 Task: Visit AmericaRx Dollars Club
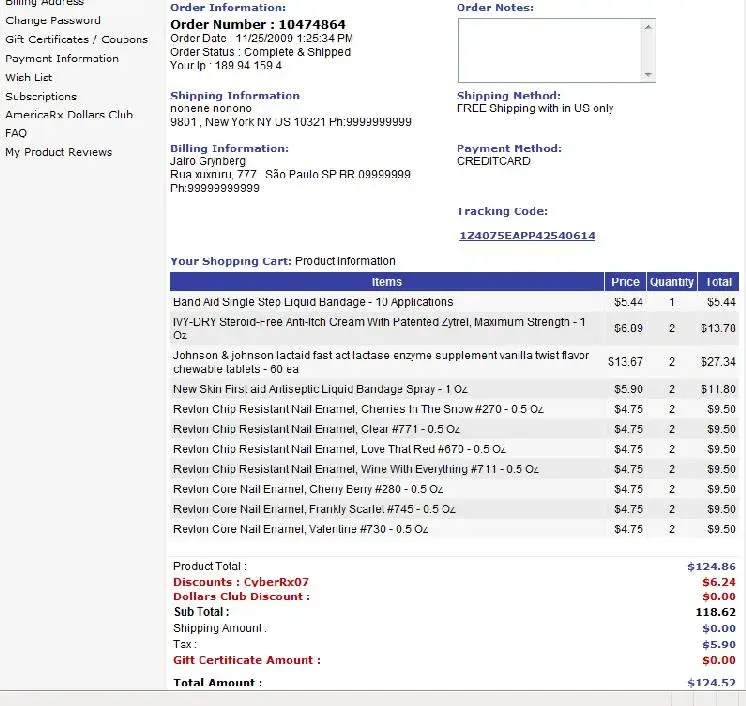(69, 114)
